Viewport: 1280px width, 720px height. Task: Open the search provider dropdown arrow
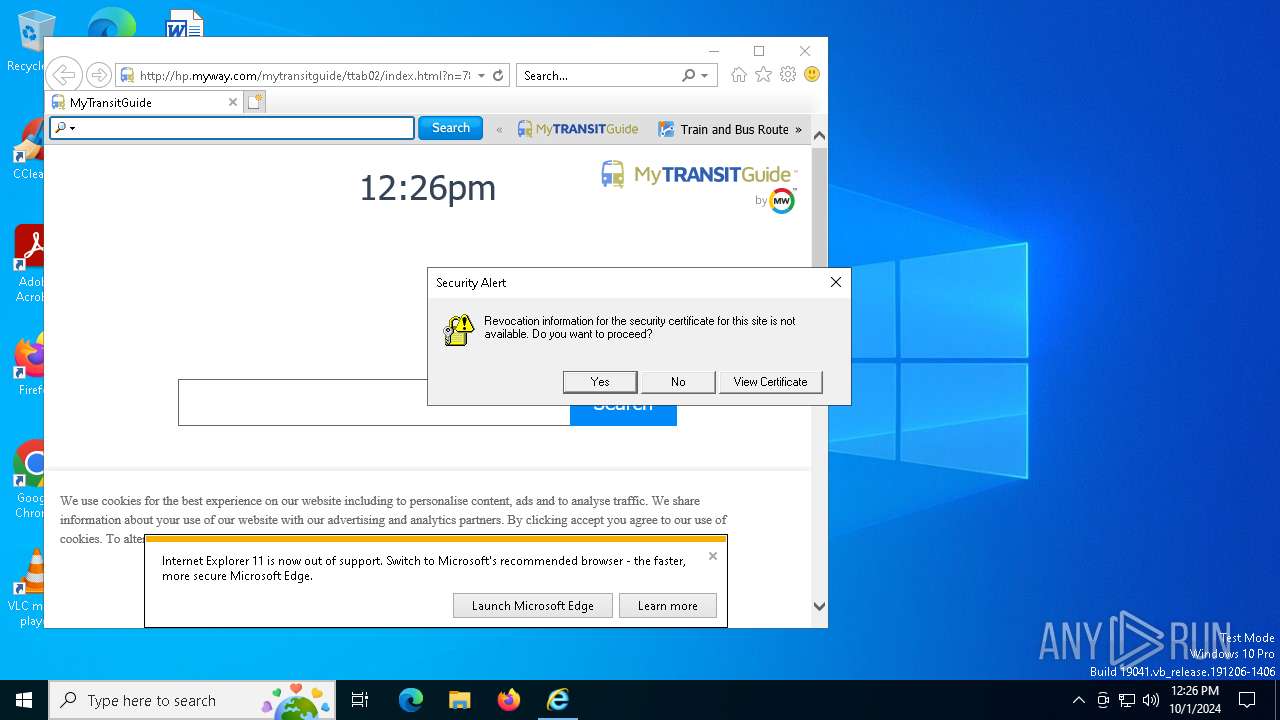704,75
